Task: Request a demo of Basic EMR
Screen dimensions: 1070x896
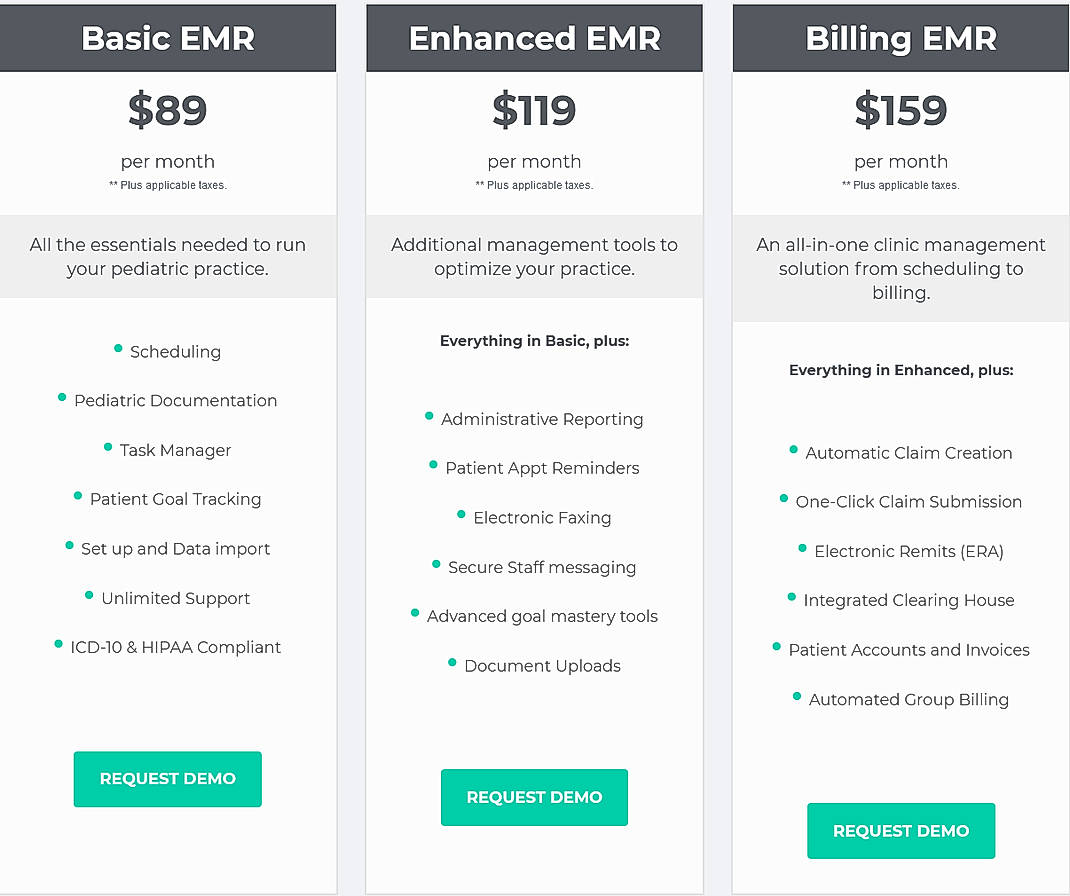Action: tap(167, 779)
